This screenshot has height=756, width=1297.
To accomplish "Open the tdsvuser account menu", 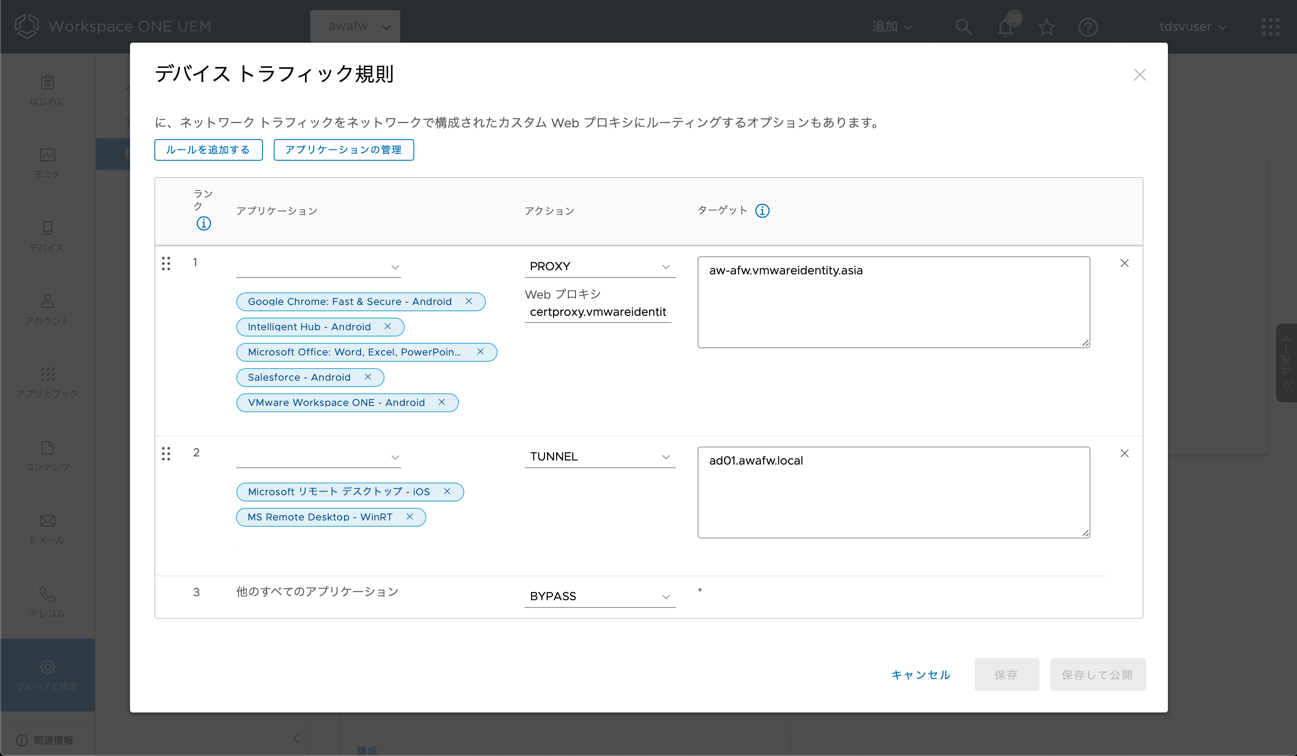I will pos(1192,27).
